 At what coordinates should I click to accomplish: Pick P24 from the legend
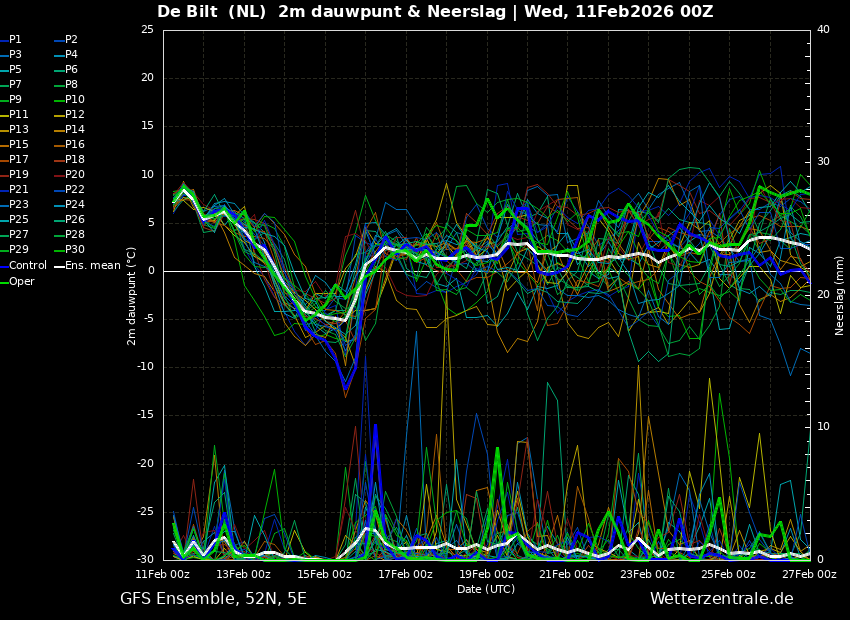(x=75, y=204)
